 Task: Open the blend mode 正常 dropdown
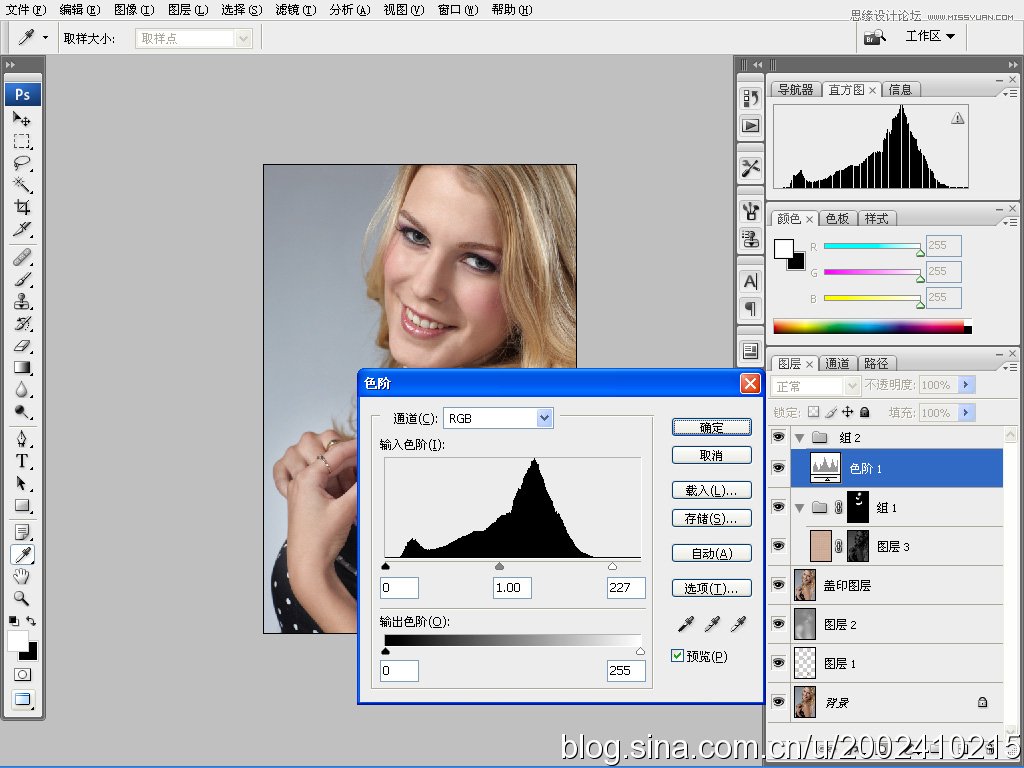tap(816, 386)
